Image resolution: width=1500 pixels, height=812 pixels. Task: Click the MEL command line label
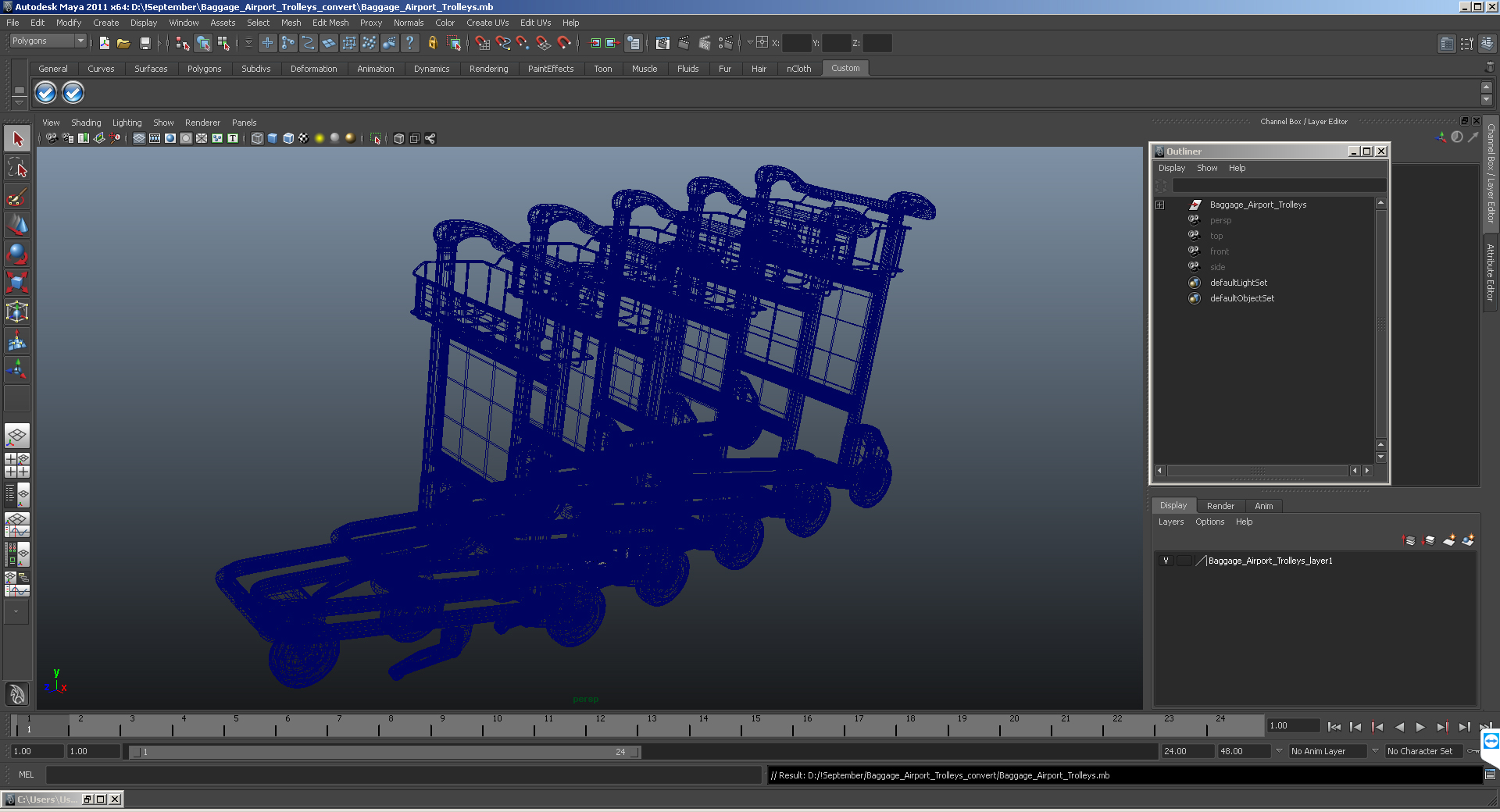tap(27, 775)
